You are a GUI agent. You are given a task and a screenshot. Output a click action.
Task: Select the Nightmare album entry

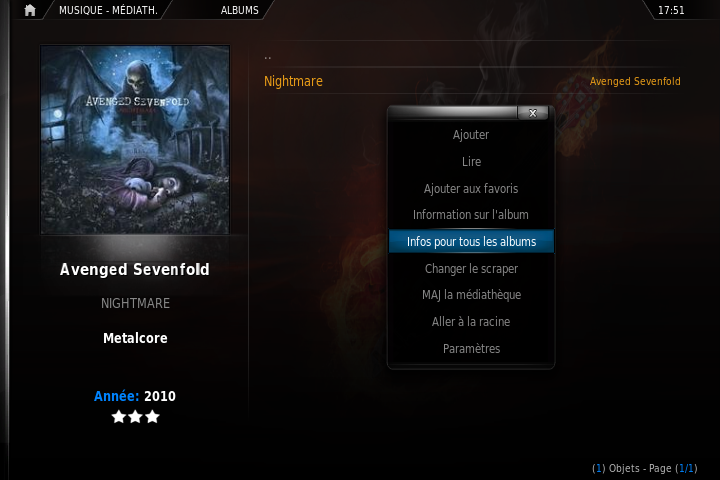pos(472,81)
